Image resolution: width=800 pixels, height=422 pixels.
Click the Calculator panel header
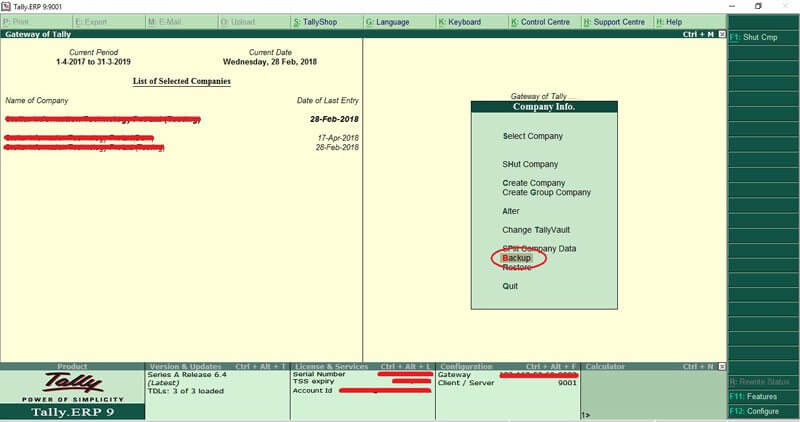pos(605,366)
